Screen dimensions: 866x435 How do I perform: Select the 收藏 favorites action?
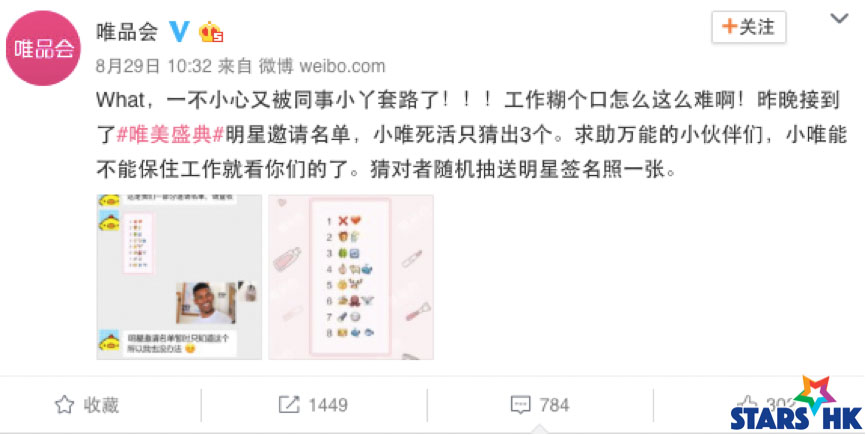[87, 405]
